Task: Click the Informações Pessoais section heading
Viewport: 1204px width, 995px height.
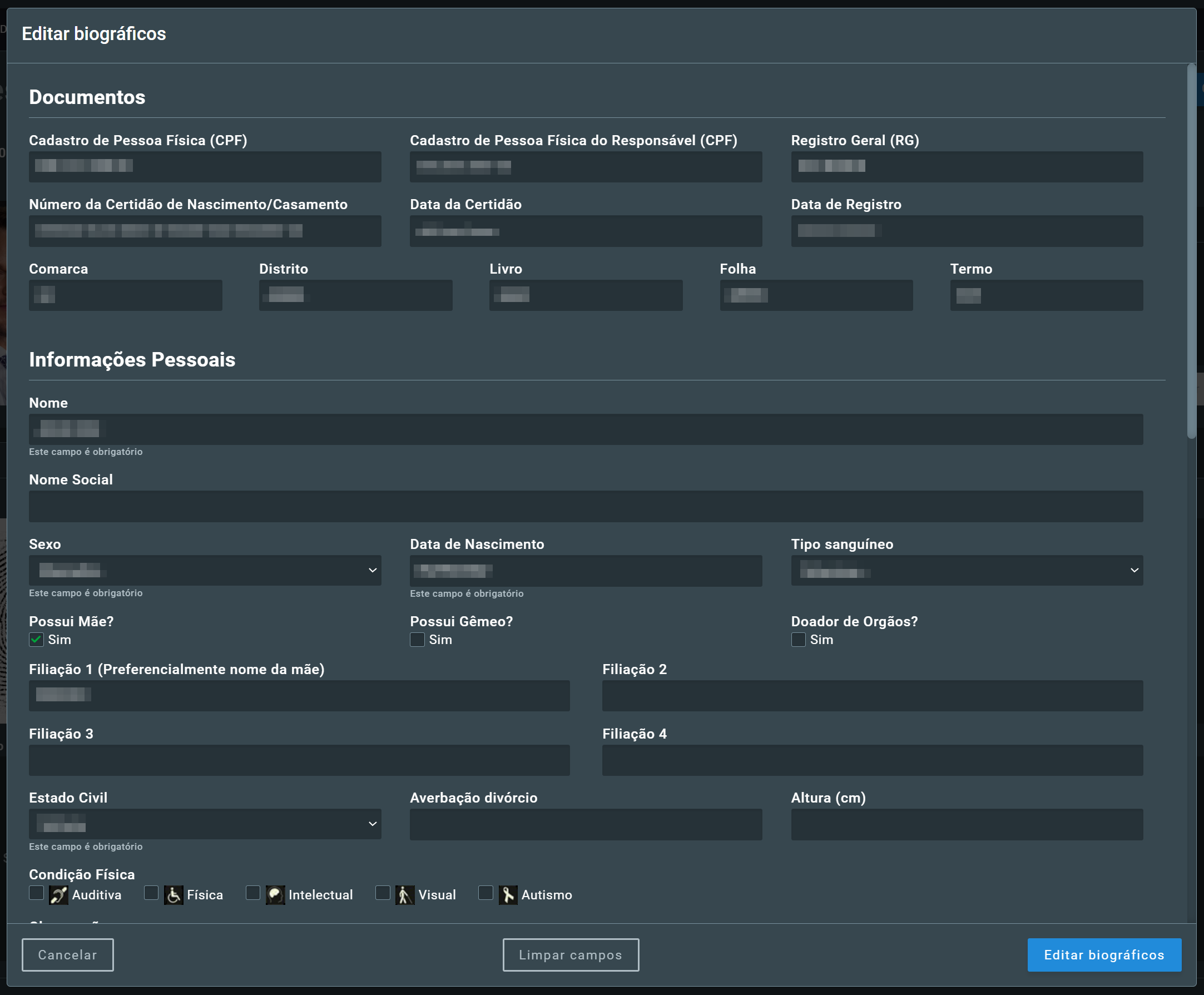Action: [132, 359]
